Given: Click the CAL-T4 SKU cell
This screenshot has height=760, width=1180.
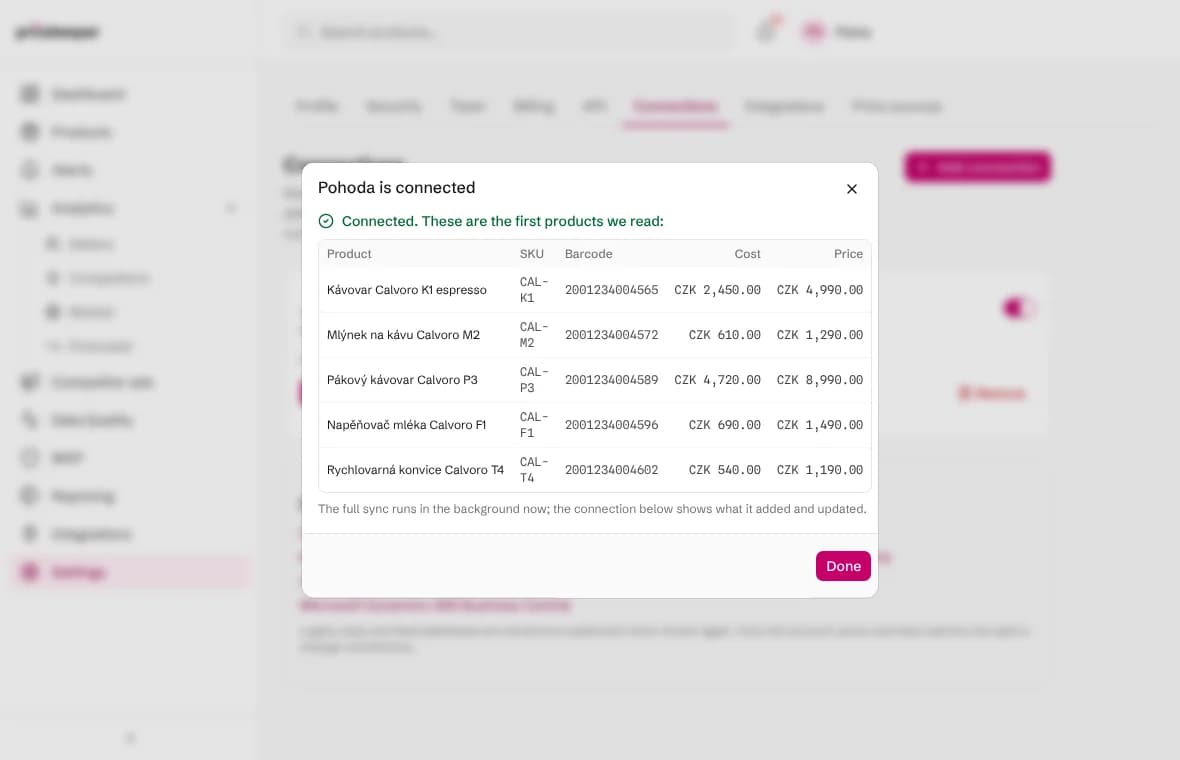Looking at the screenshot, I should 534,470.
